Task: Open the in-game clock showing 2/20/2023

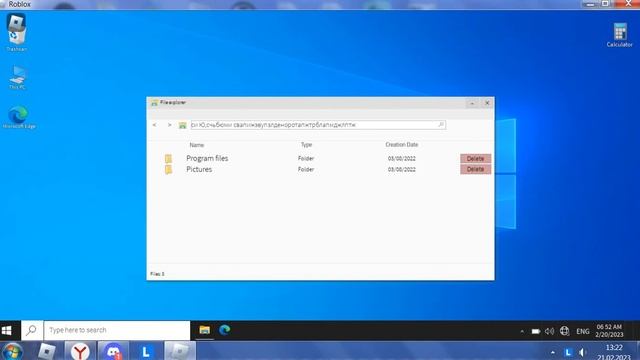Action: tap(609, 331)
